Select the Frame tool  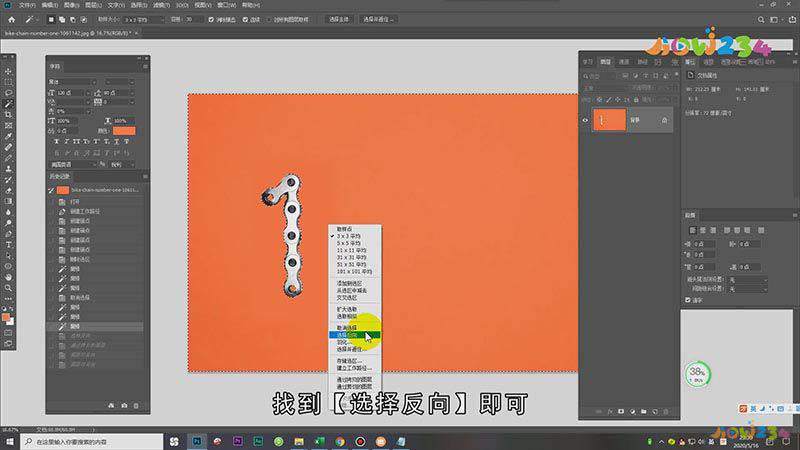pos(8,126)
